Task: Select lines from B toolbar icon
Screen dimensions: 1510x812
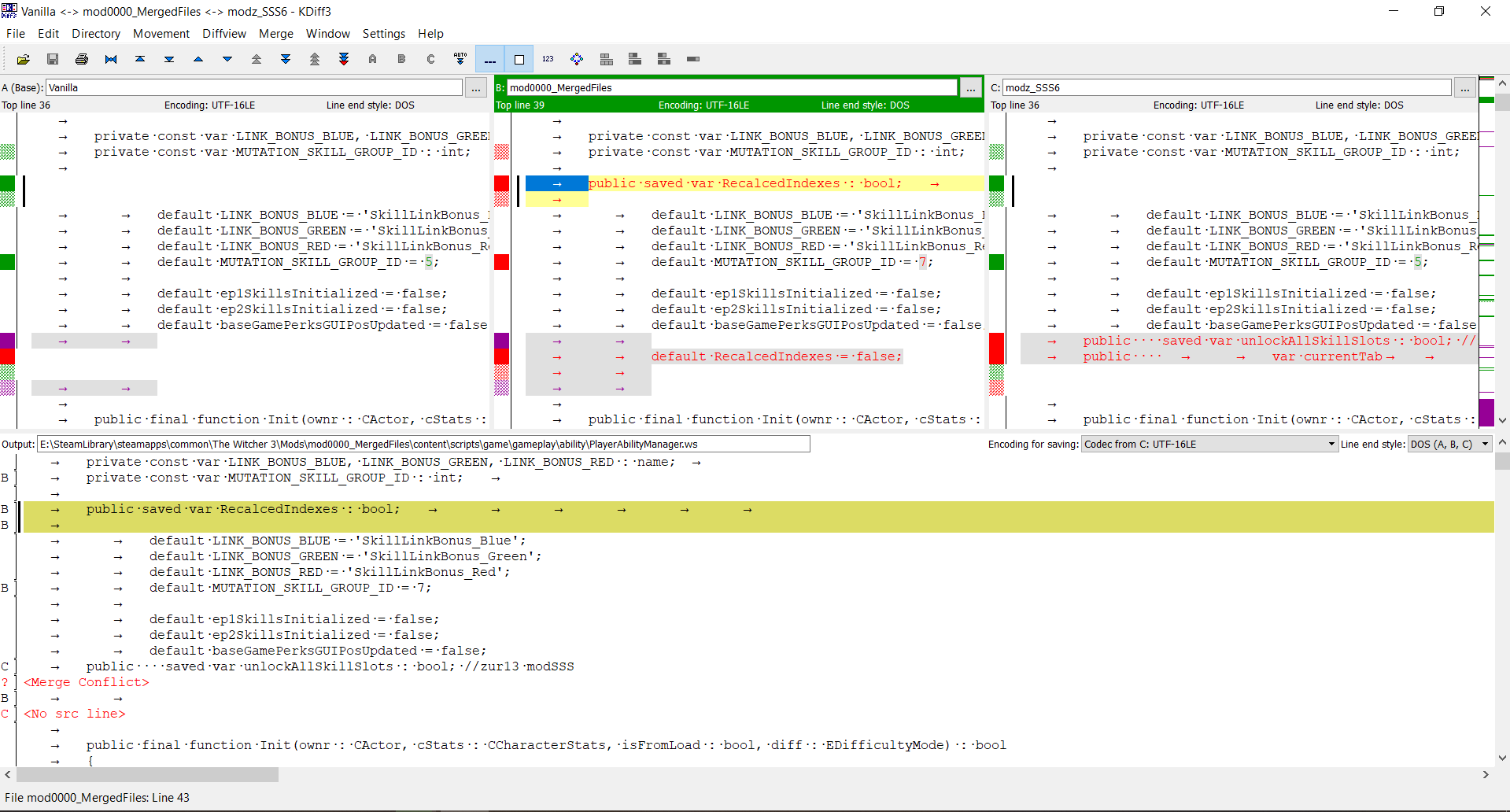Action: pyautogui.click(x=402, y=59)
